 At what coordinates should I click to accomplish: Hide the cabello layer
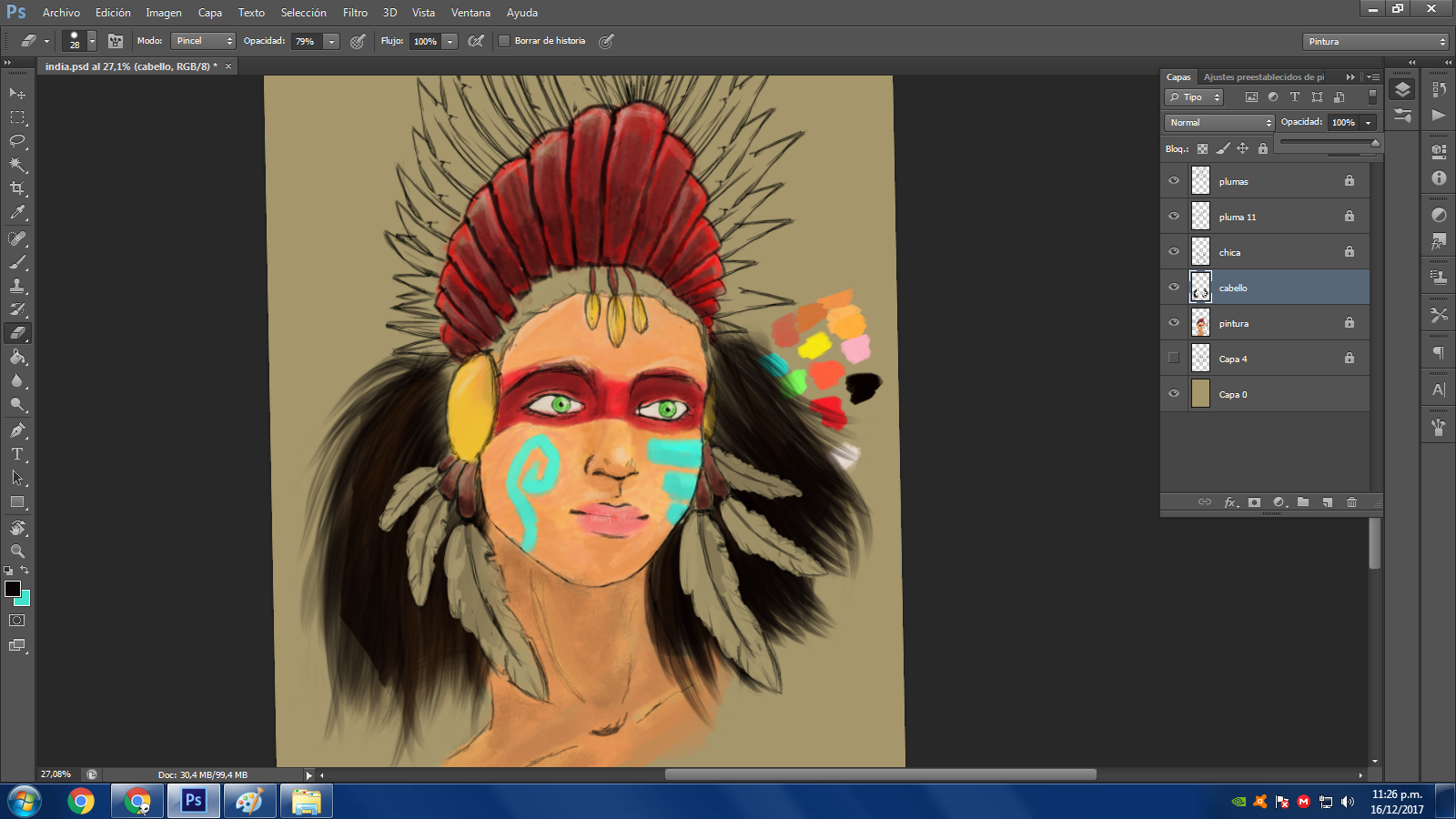(1174, 287)
